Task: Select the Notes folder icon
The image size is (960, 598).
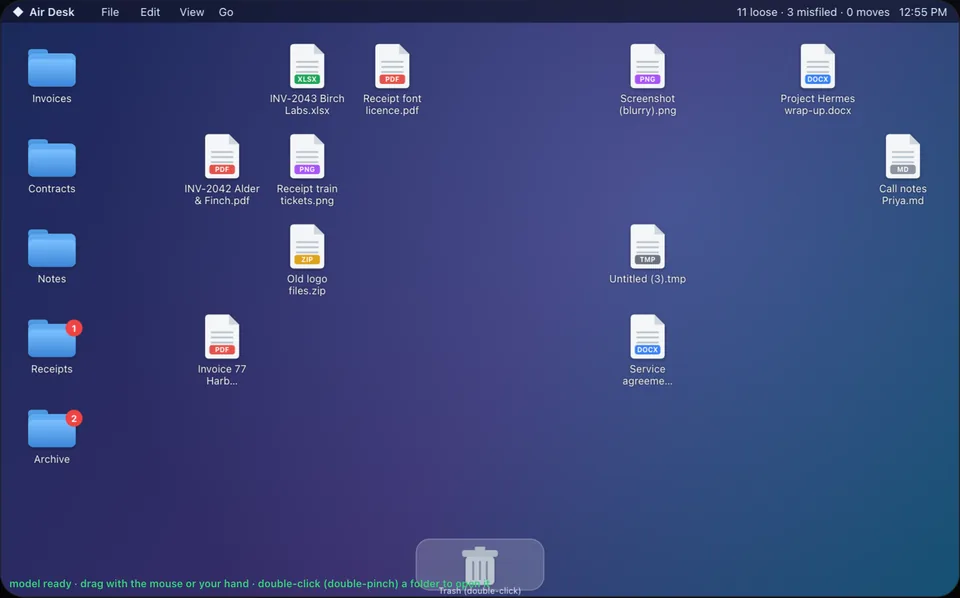Action: pos(51,247)
